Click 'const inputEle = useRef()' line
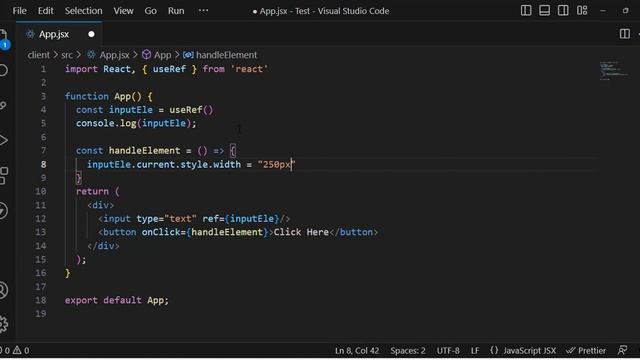 [x=144, y=110]
